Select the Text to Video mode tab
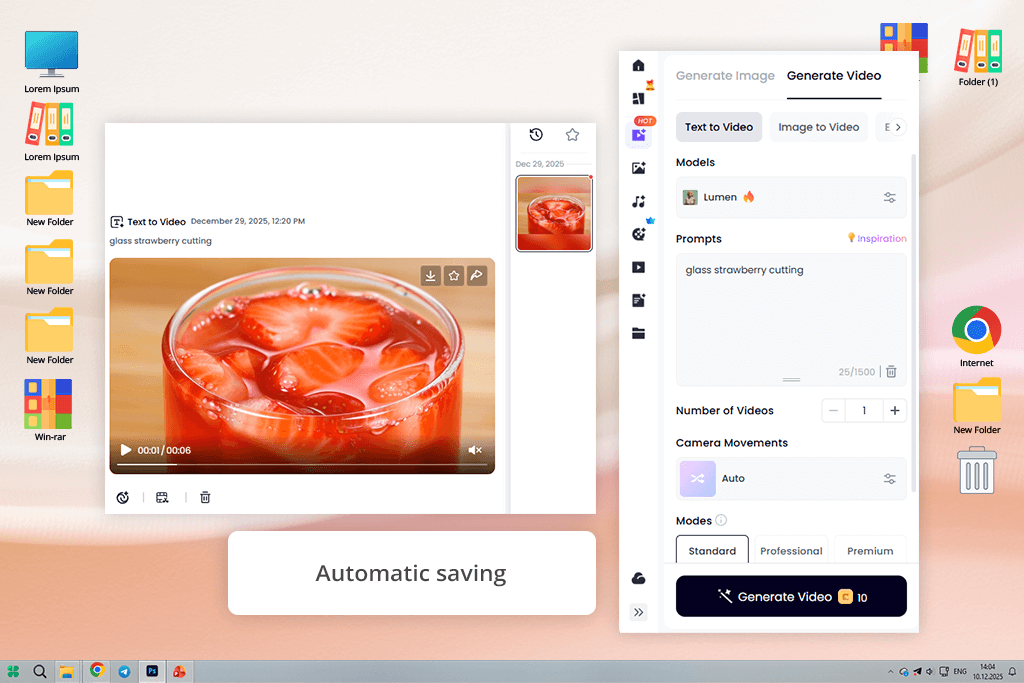Viewport: 1024px width, 683px height. 719,127
